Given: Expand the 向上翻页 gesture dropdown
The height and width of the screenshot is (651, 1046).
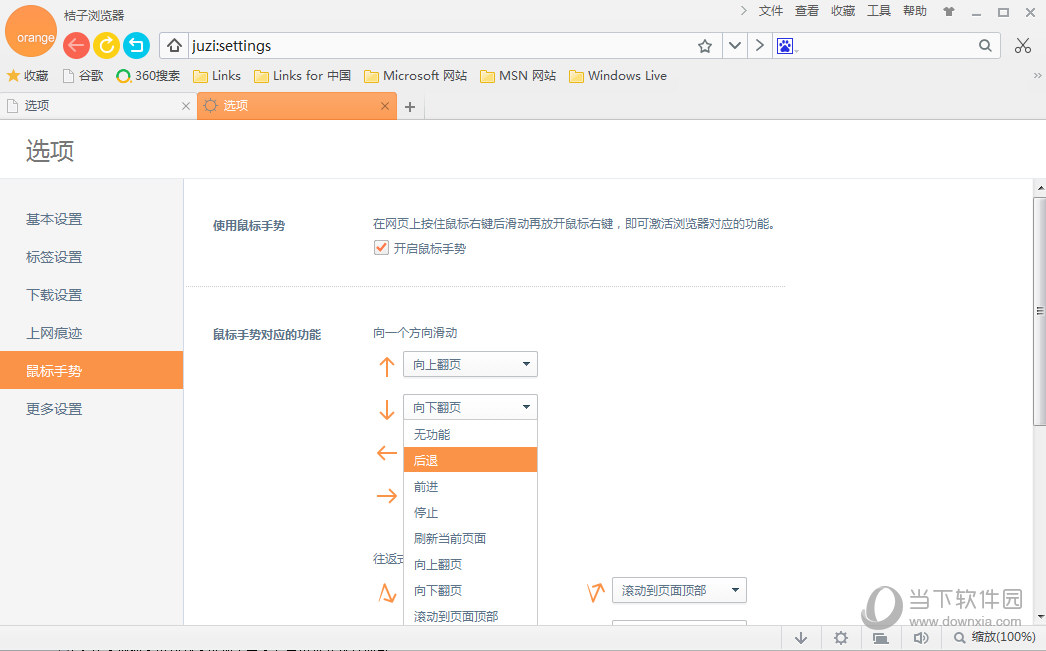Looking at the screenshot, I should [x=470, y=365].
